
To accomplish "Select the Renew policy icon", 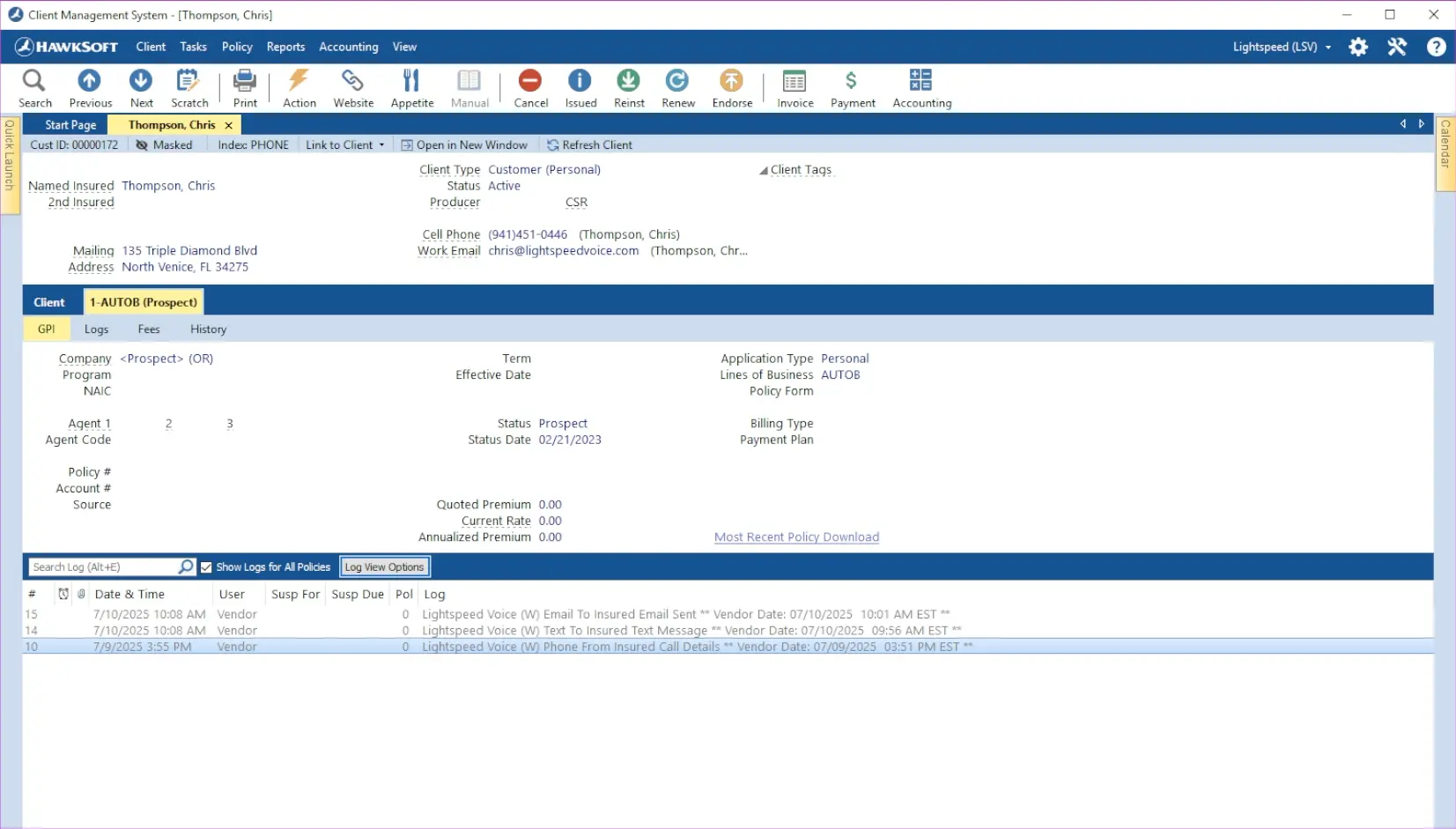I will pyautogui.click(x=677, y=87).
